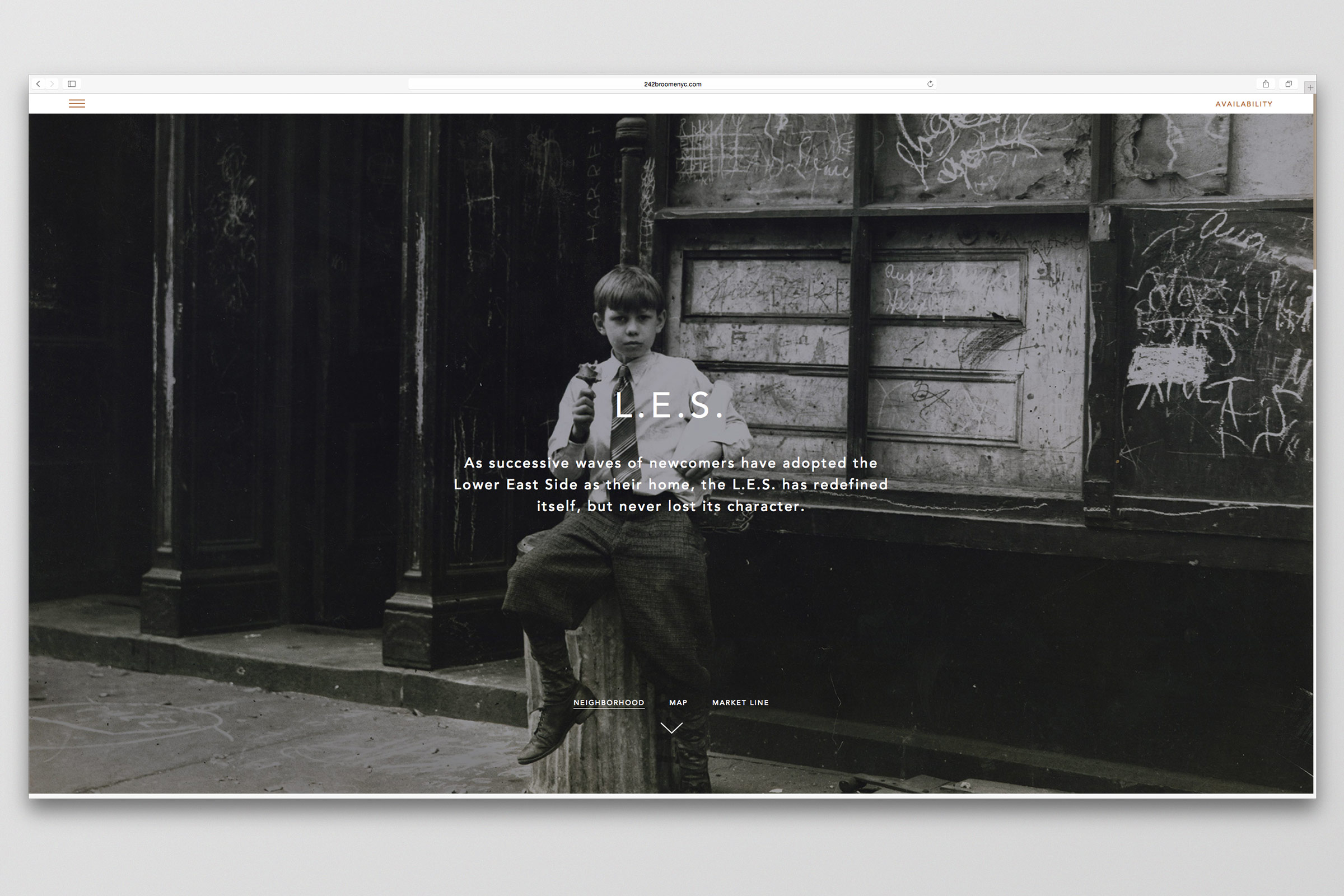Image resolution: width=1344 pixels, height=896 pixels.
Task: Add a new tab with plus button
Action: tap(1310, 87)
